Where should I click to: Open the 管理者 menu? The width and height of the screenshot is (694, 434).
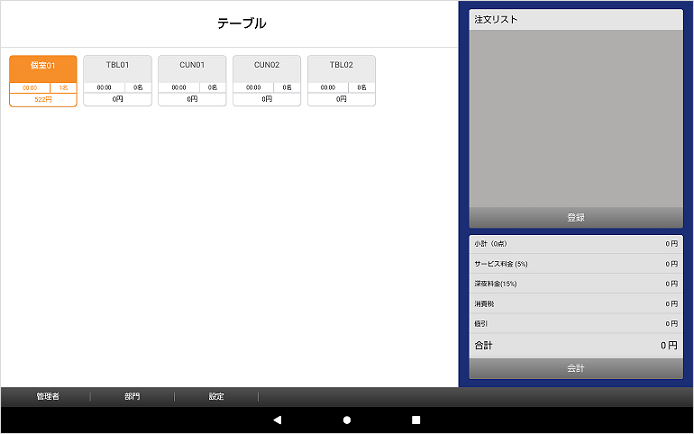[x=48, y=397]
